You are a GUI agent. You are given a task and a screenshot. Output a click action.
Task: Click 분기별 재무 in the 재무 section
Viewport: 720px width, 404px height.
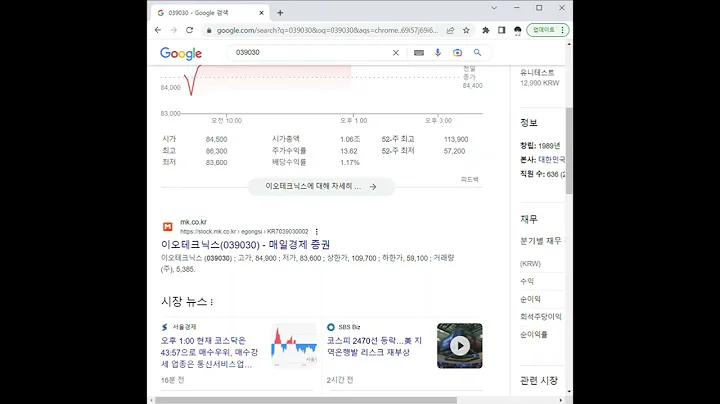click(540, 241)
